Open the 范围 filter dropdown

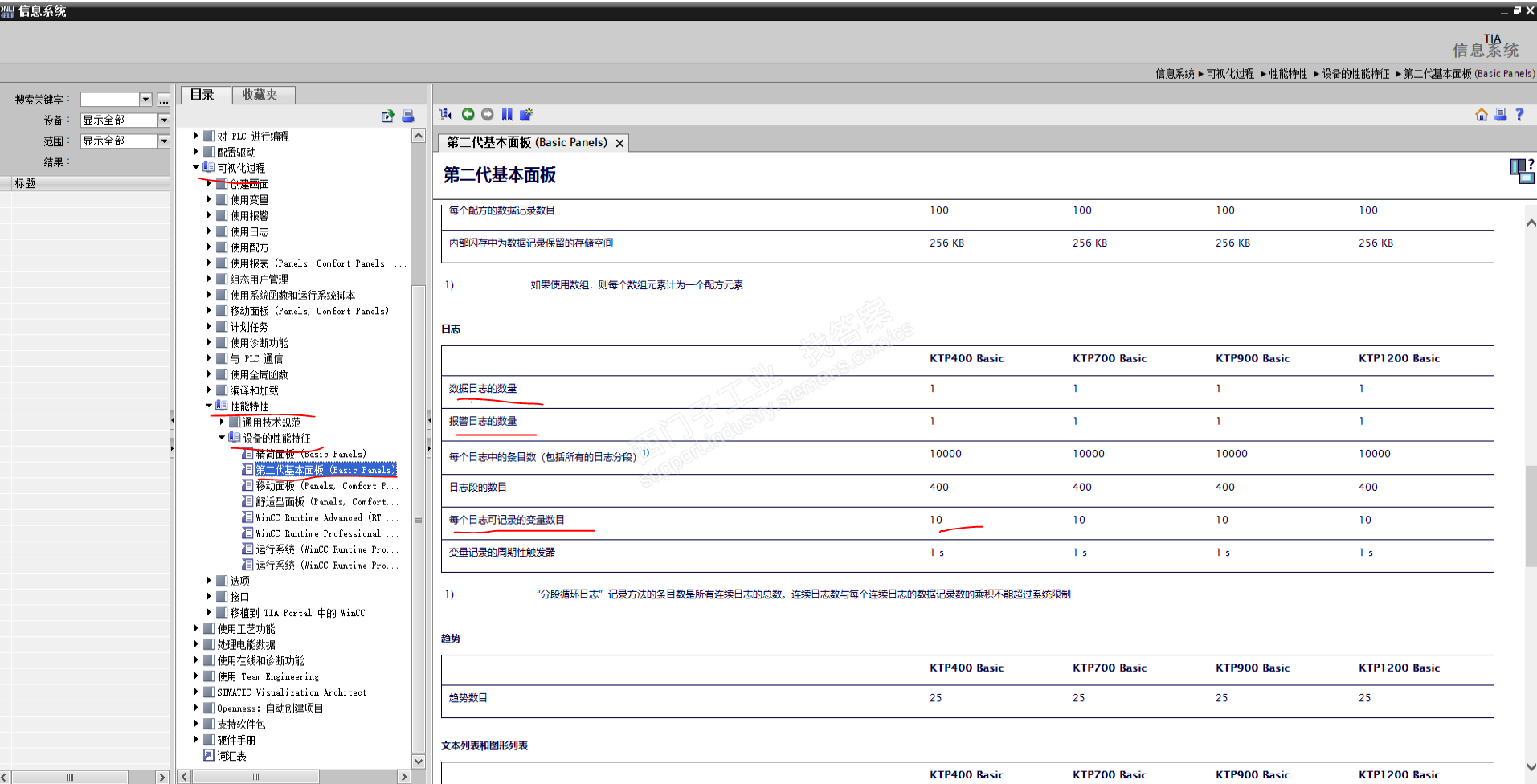pyautogui.click(x=164, y=141)
